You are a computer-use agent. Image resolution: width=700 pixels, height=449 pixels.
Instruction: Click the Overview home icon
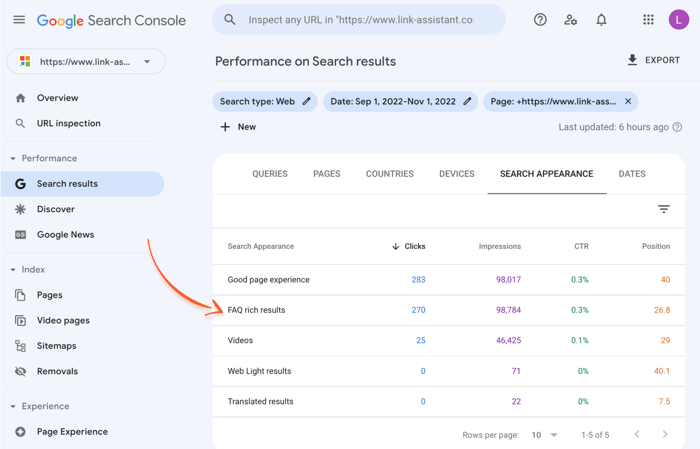point(20,98)
